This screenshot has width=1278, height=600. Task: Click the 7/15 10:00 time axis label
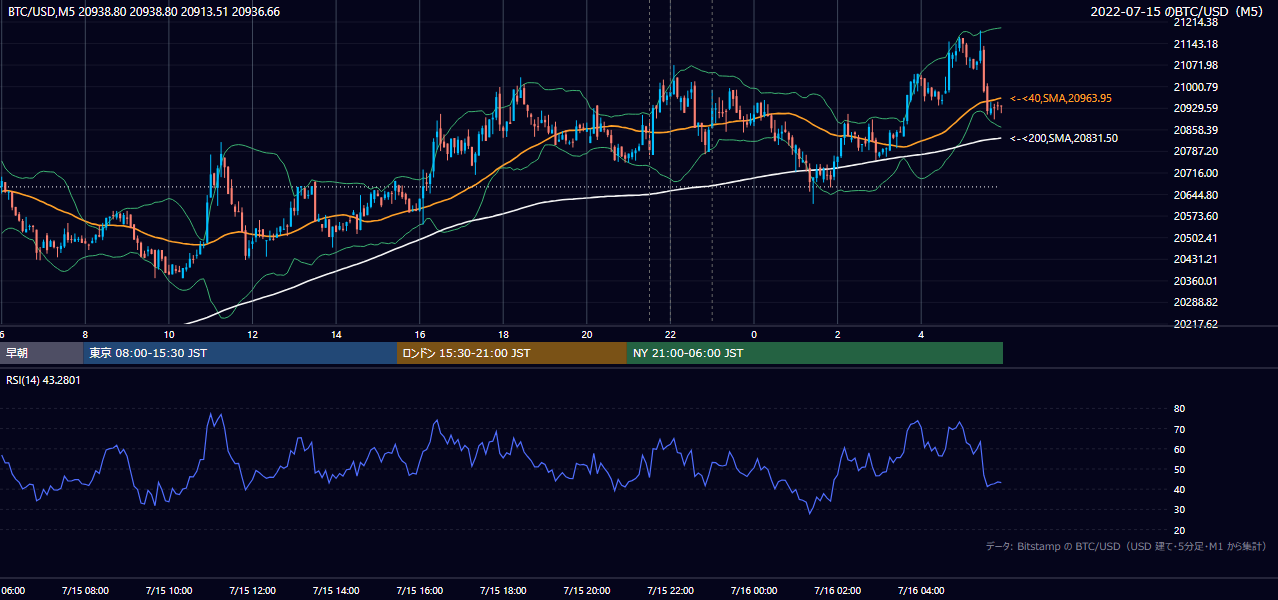tap(168, 591)
